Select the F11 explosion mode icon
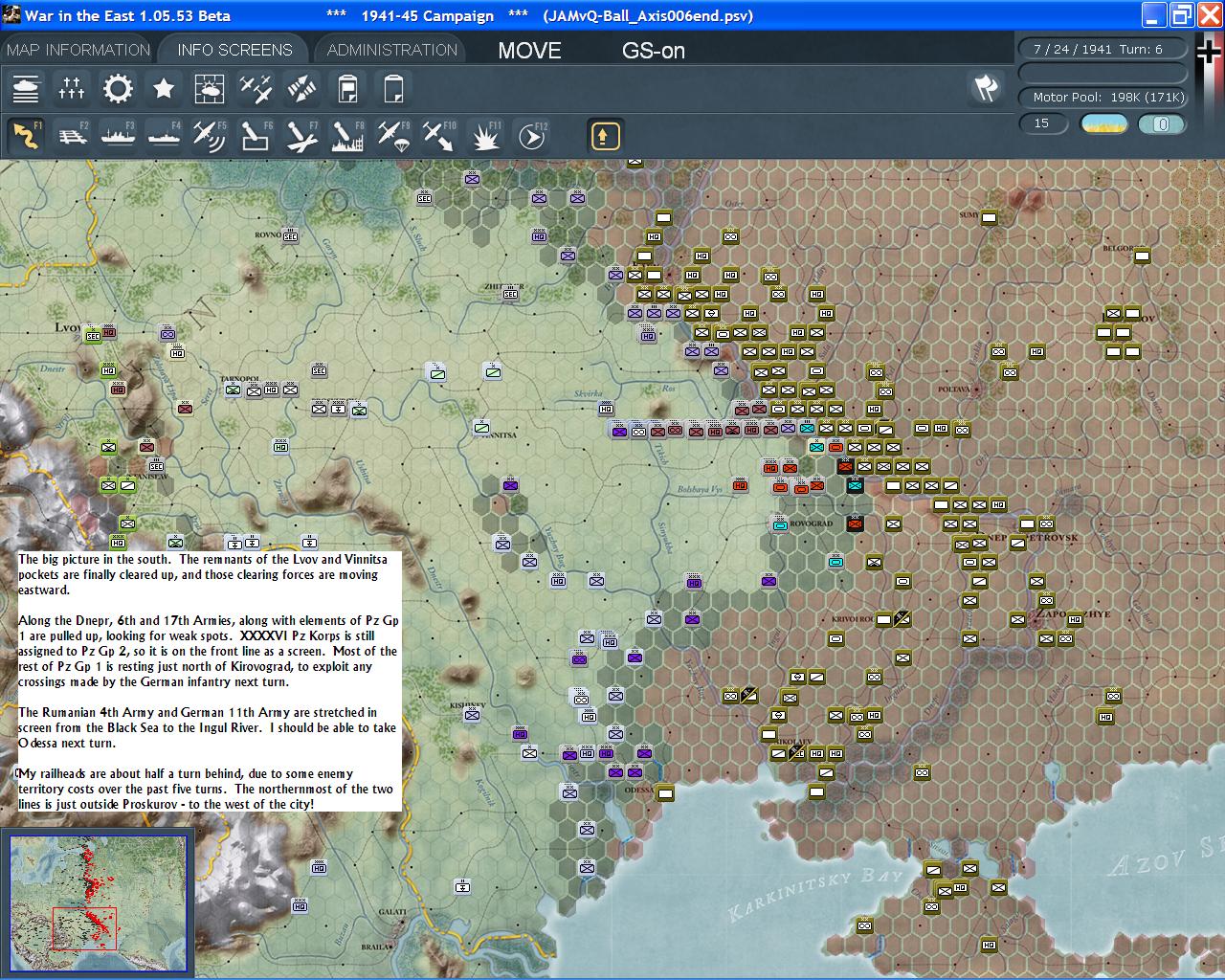This screenshot has height=980, width=1225. (485, 136)
